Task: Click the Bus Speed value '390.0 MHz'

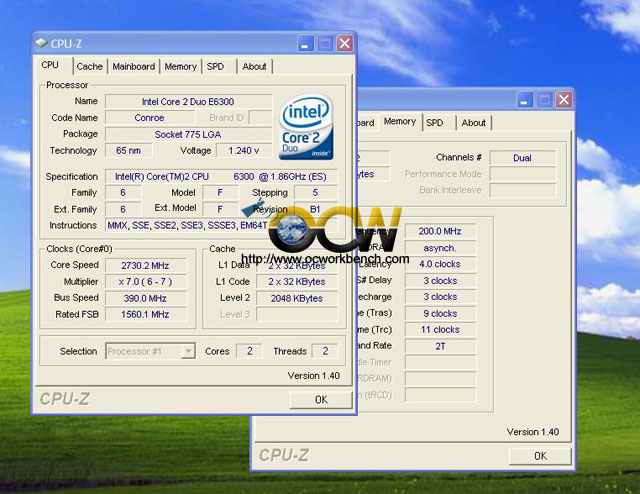Action: click(x=146, y=298)
